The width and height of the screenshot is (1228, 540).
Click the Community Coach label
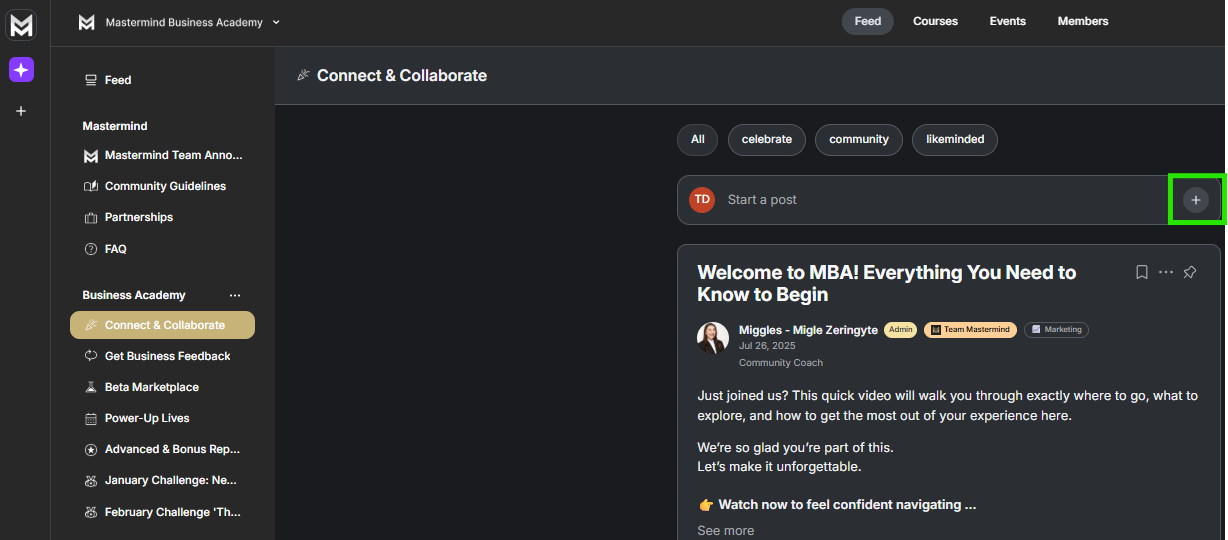click(x=781, y=363)
